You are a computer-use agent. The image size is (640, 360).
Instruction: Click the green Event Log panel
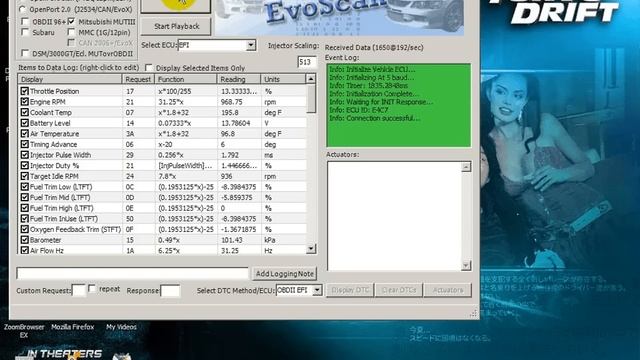398,105
